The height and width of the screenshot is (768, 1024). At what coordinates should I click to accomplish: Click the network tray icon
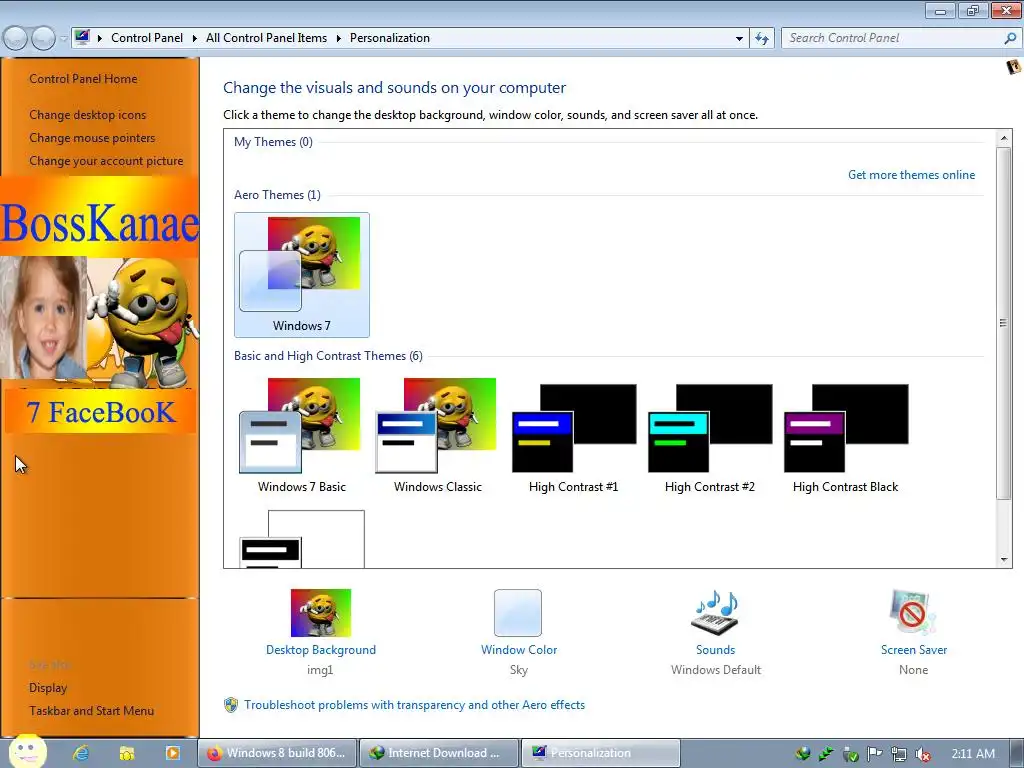pos(899,754)
